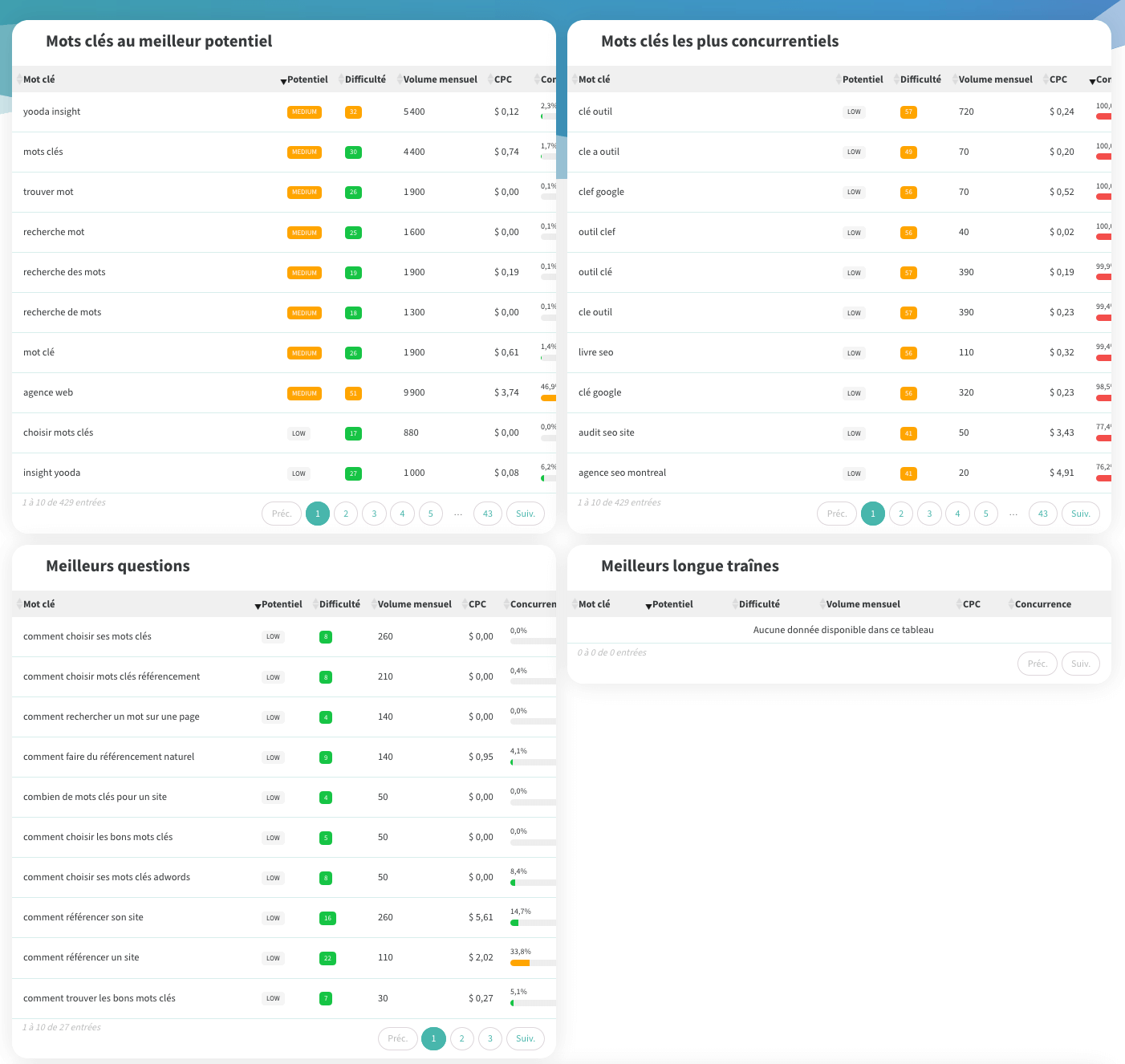Go to page 5 of competitive keywords table
1125x1064 pixels.
[x=986, y=514]
